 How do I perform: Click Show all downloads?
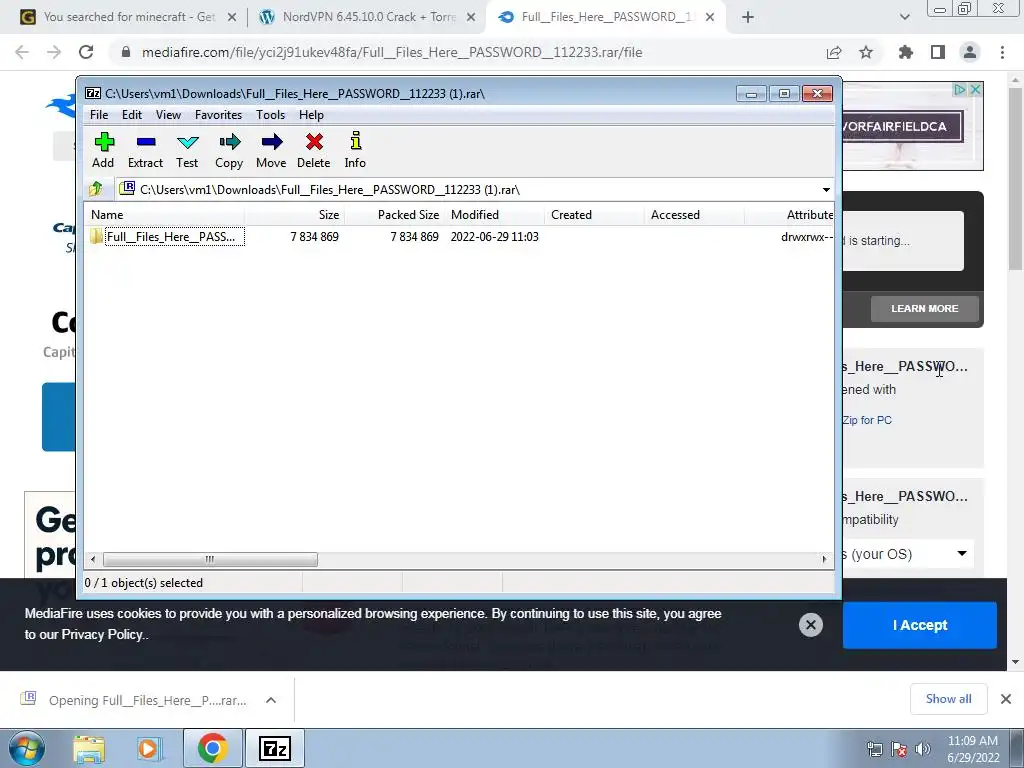[x=948, y=699]
